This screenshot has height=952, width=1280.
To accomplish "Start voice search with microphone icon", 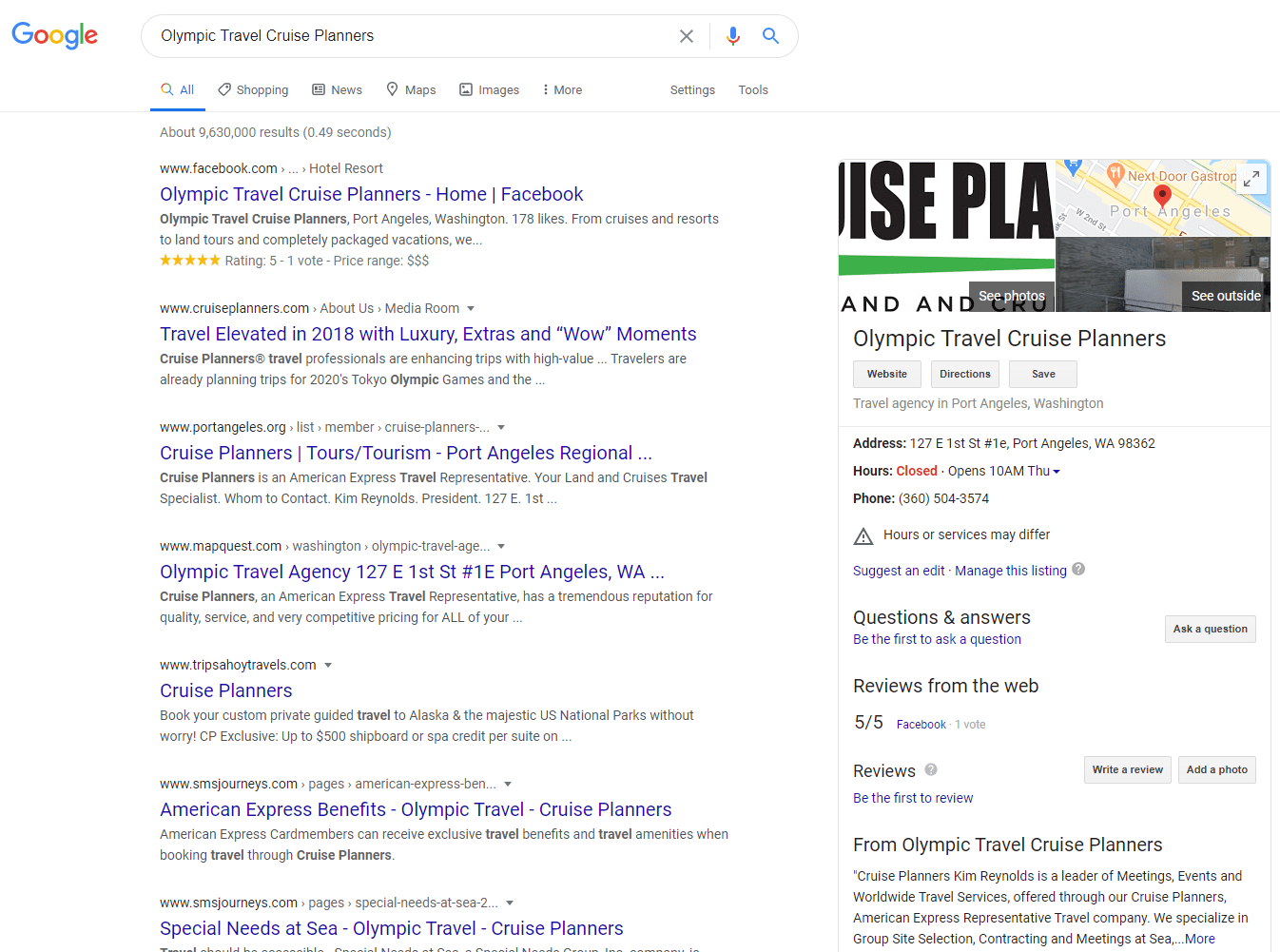I will tap(732, 36).
